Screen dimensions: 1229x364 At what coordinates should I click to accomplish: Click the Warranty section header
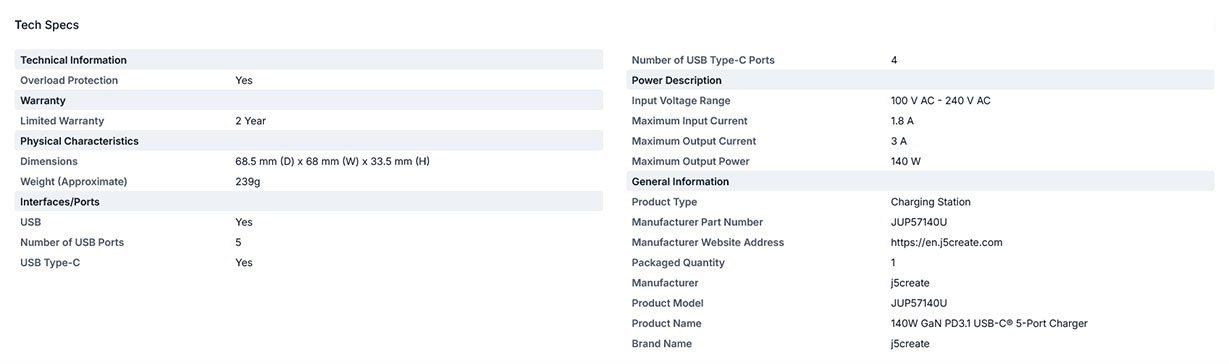point(309,101)
